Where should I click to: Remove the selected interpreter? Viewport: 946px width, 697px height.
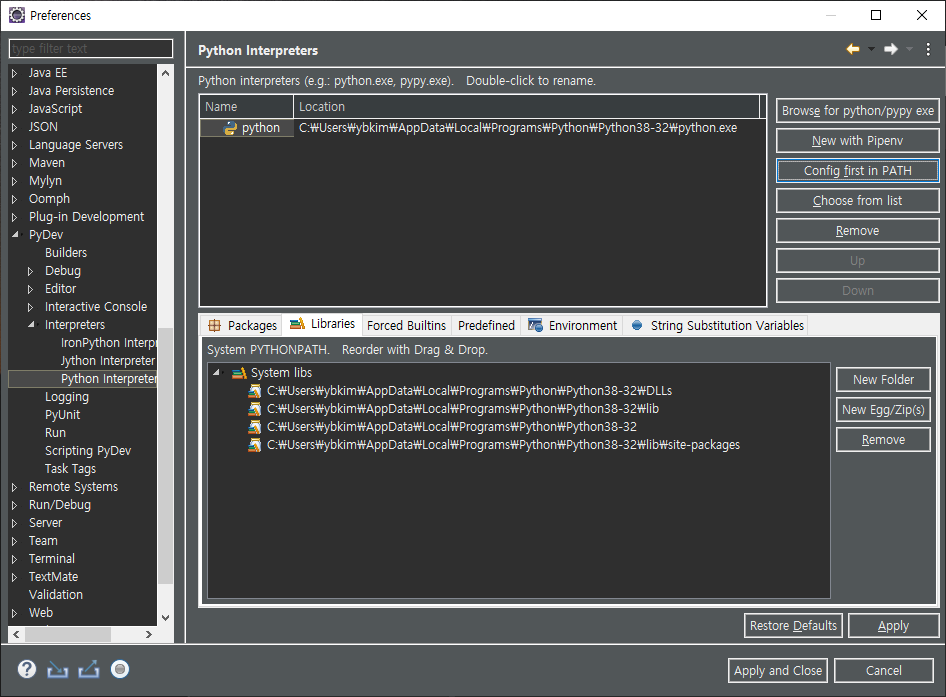tap(857, 231)
